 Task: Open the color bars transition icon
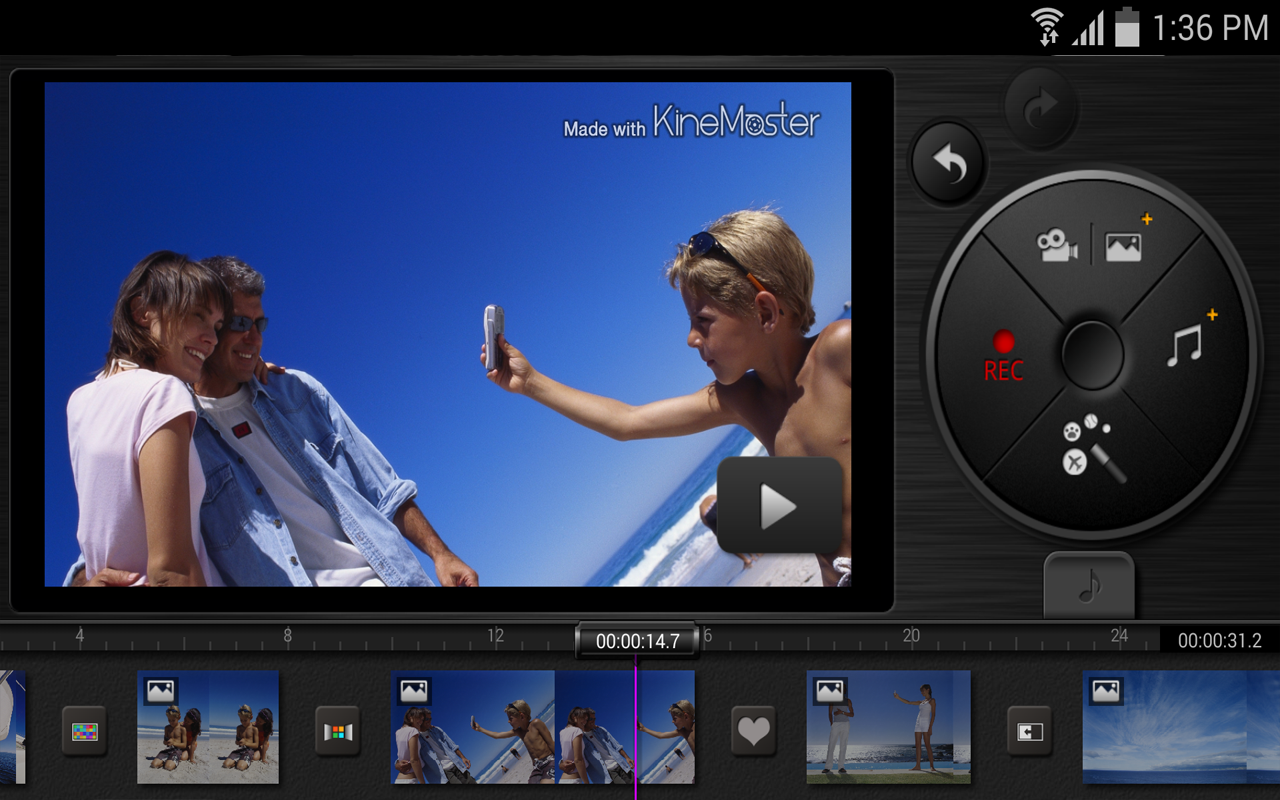(338, 731)
